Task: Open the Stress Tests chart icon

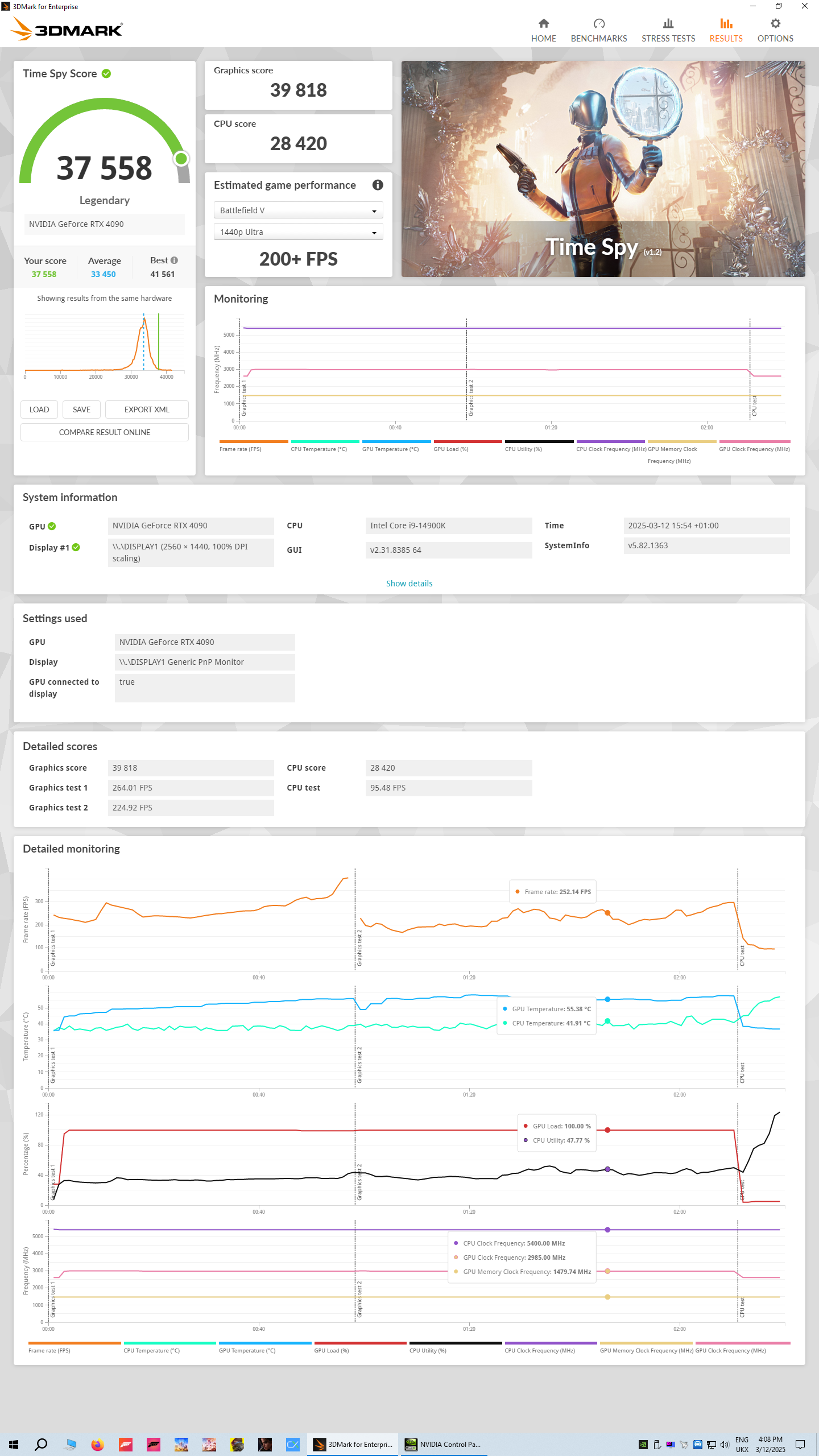Action: coord(668,23)
